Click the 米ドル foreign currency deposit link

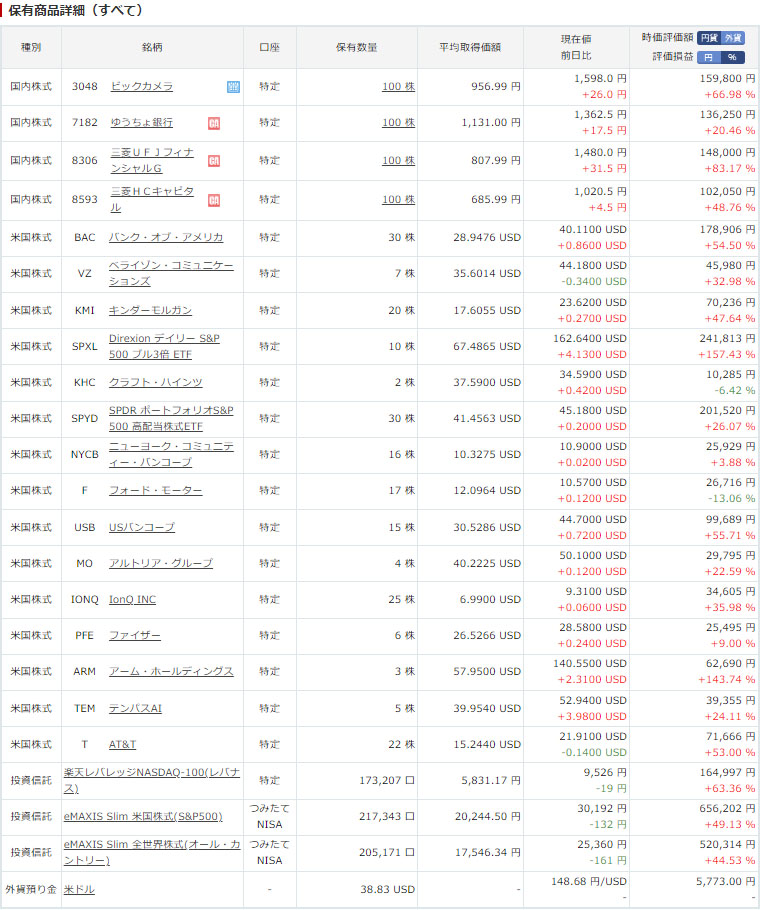79,889
